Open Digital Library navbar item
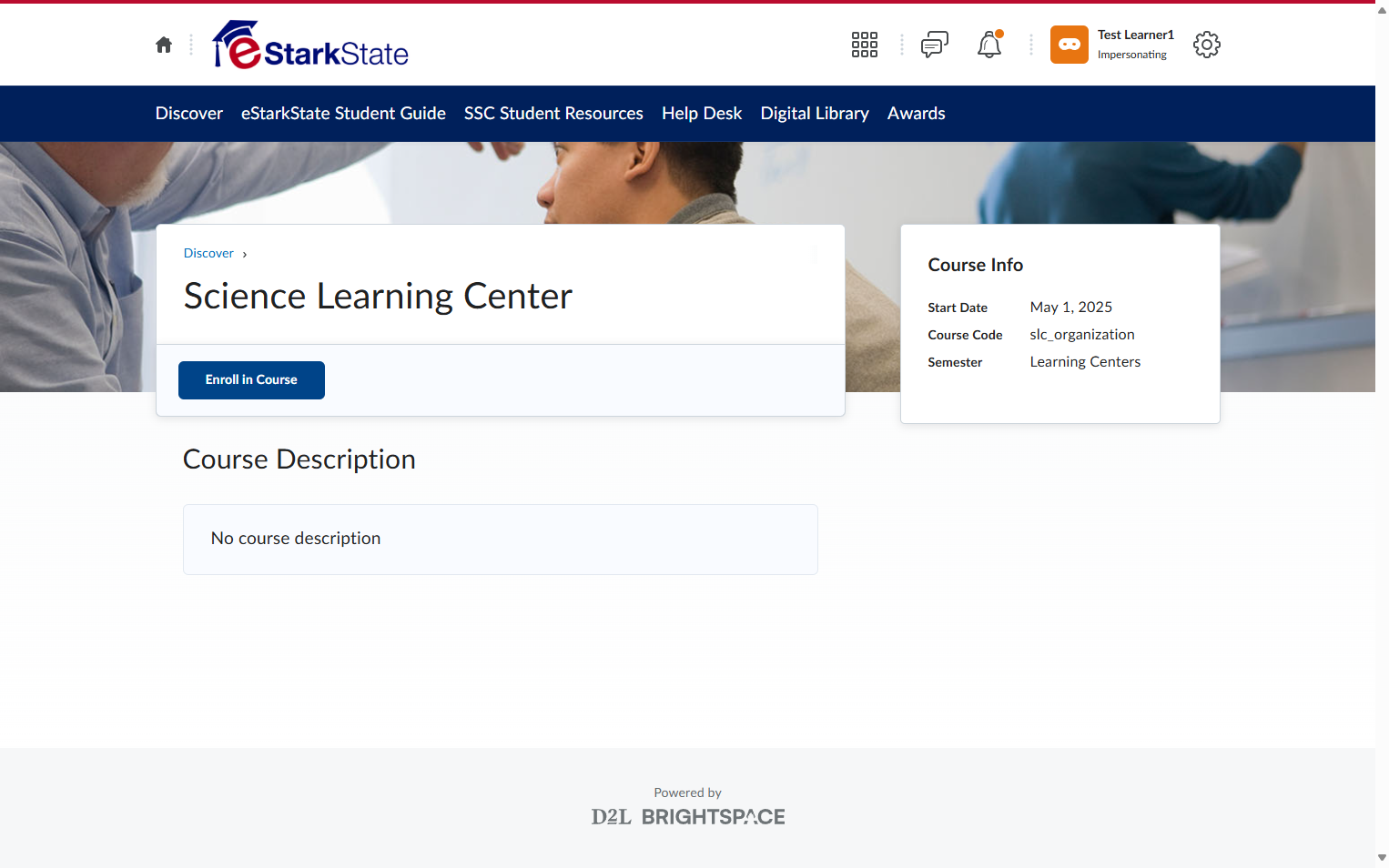 point(815,114)
